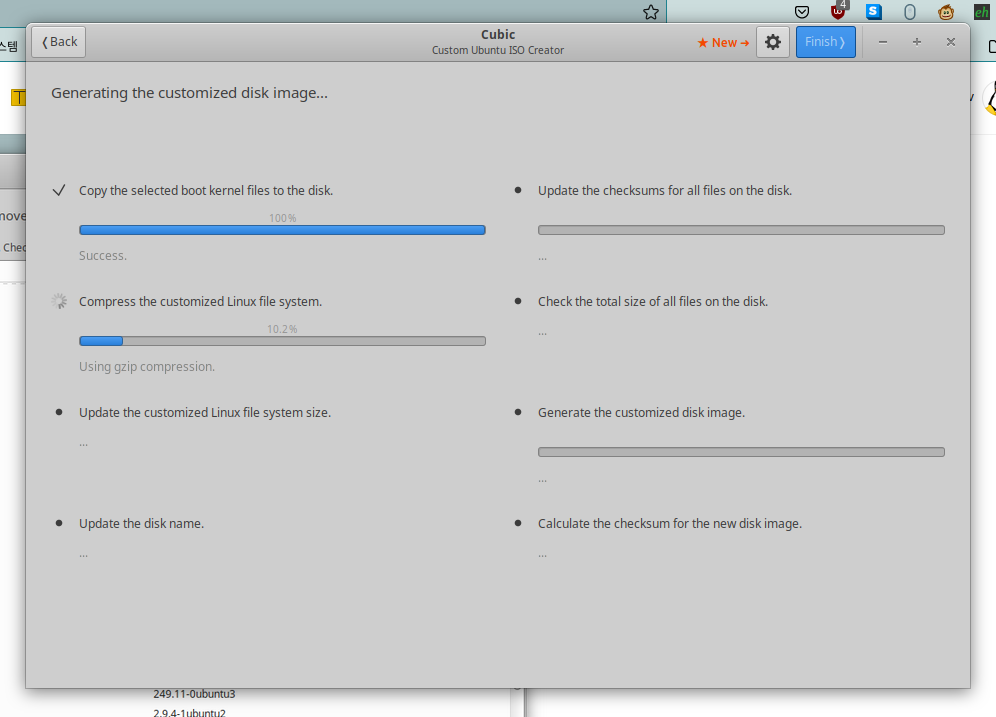Click 'Generate the customized disk image.' step
Screen dimensions: 996x717
641,413
